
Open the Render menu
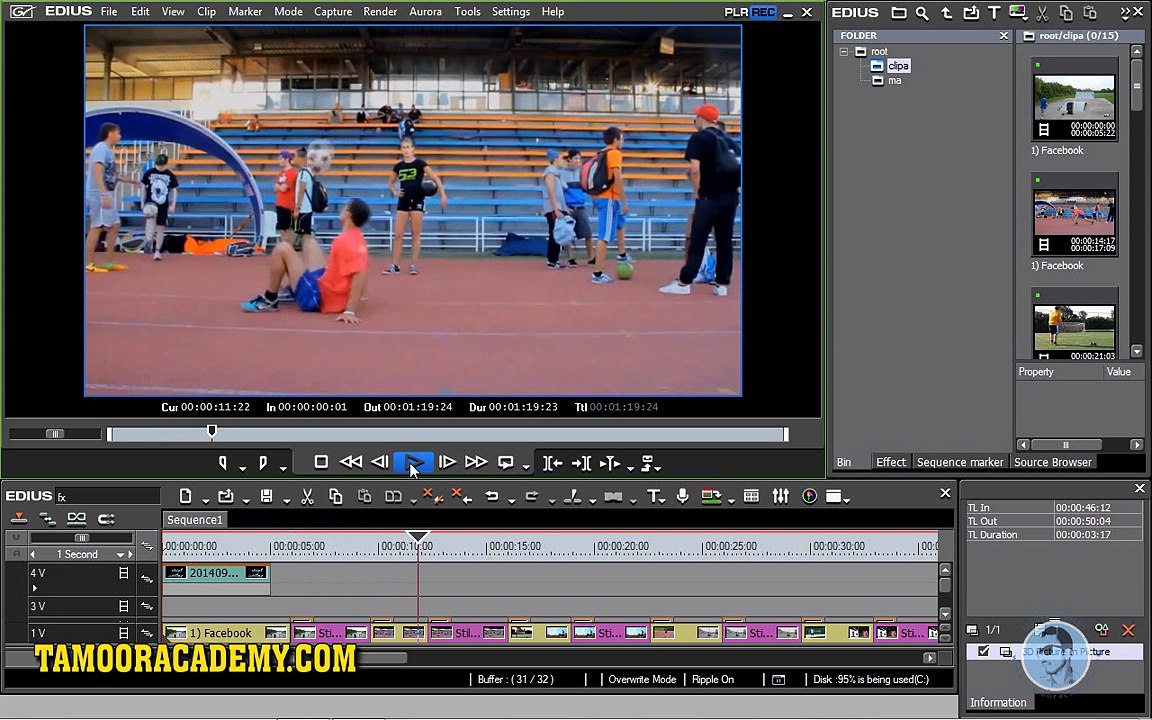coord(380,12)
